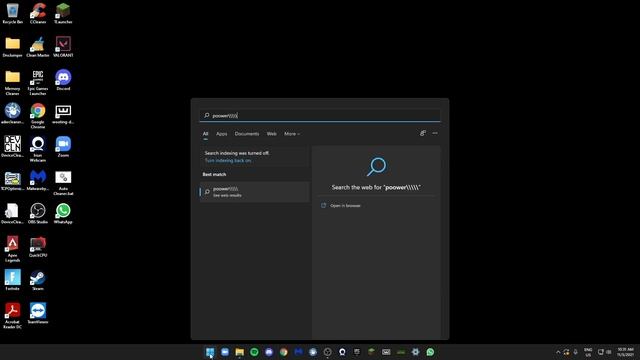Click the search text input field

[x=320, y=116]
